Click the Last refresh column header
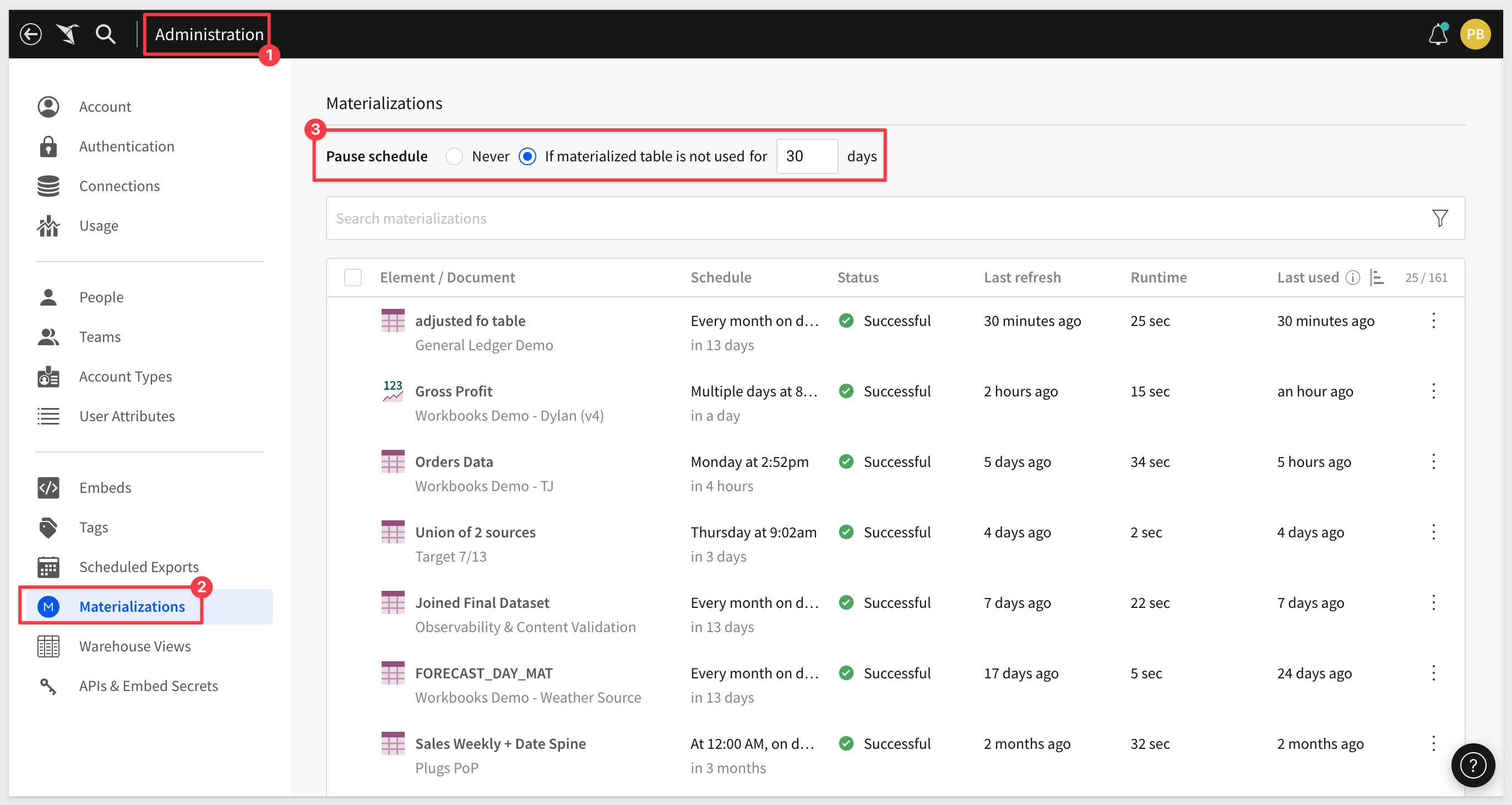Viewport: 1512px width, 805px height. point(1022,278)
